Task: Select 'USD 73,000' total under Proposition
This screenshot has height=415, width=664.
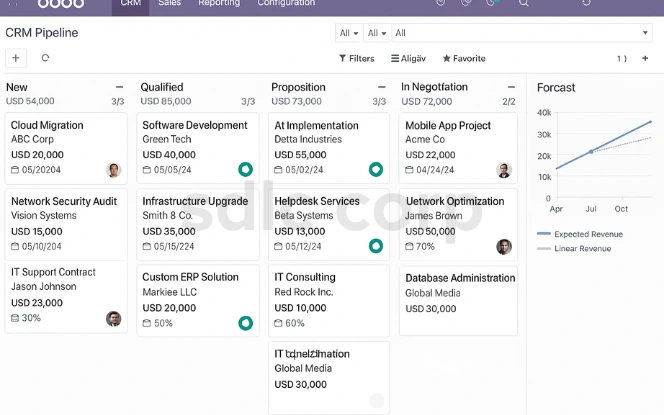Action: point(296,102)
